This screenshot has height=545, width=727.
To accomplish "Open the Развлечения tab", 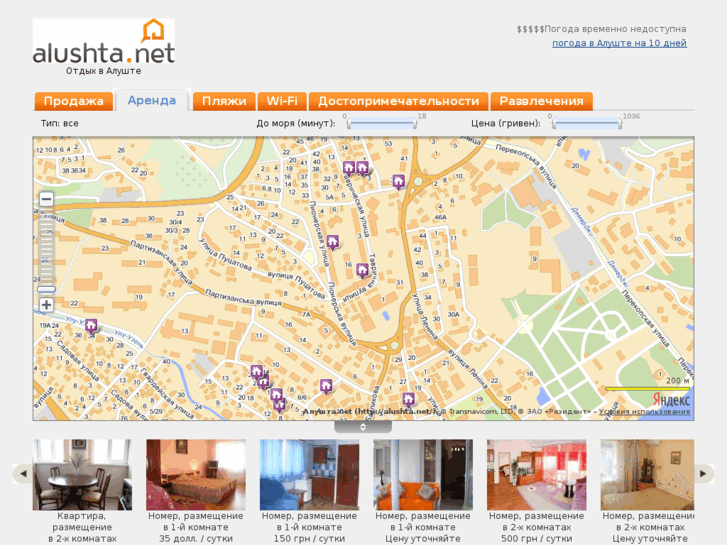I will (542, 101).
